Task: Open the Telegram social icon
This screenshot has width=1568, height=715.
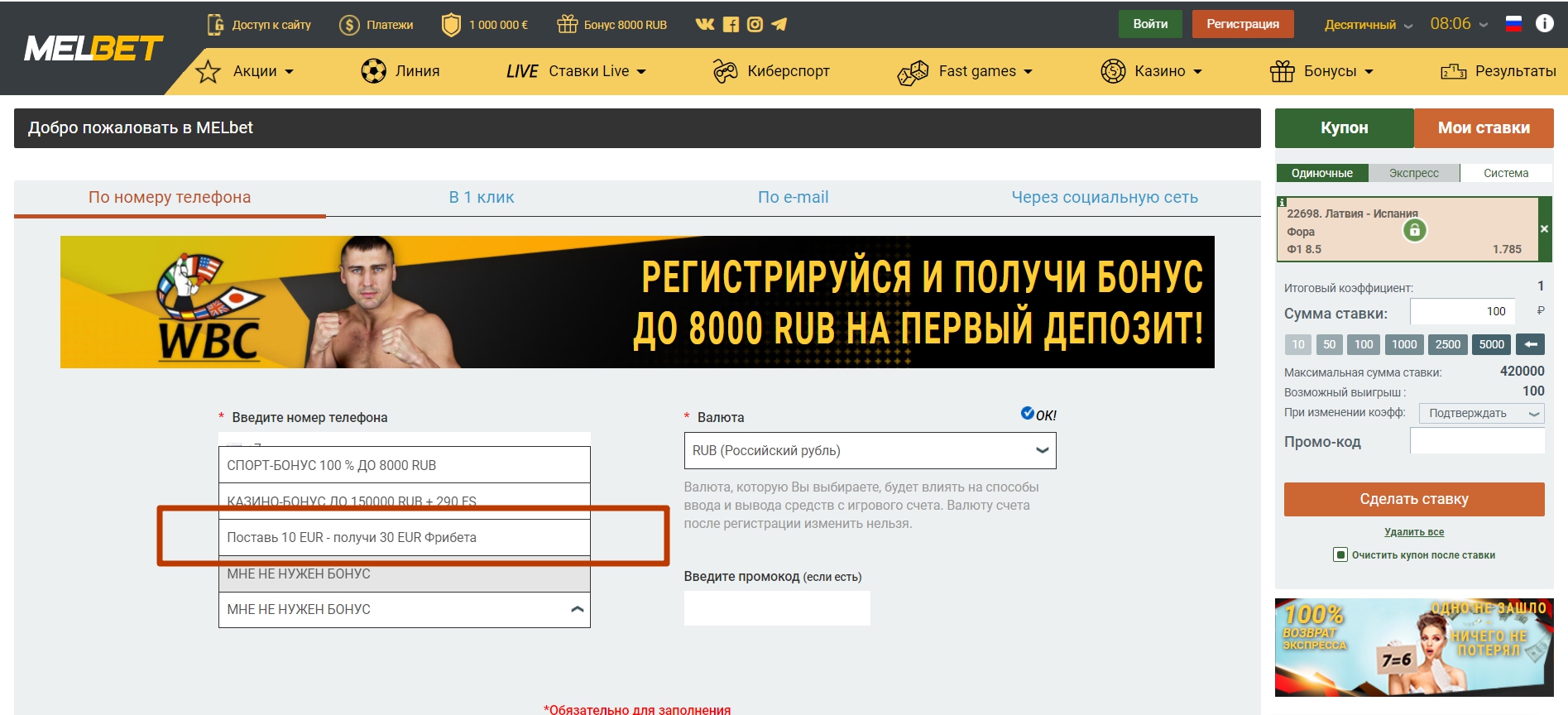Action: coord(779,24)
